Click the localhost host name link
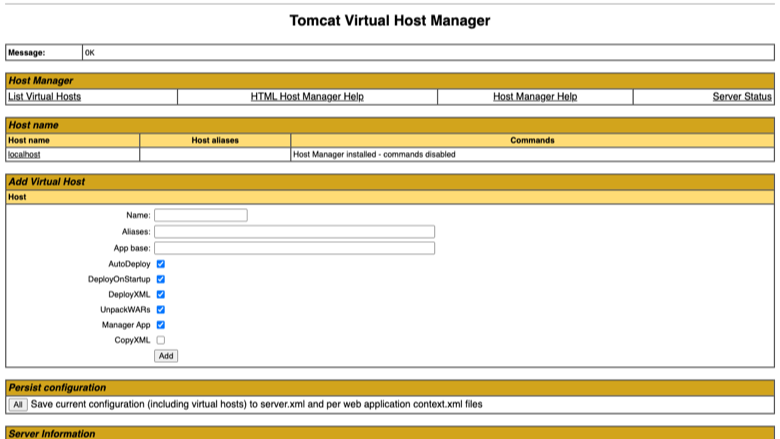The height and width of the screenshot is (439, 780). pos(24,155)
